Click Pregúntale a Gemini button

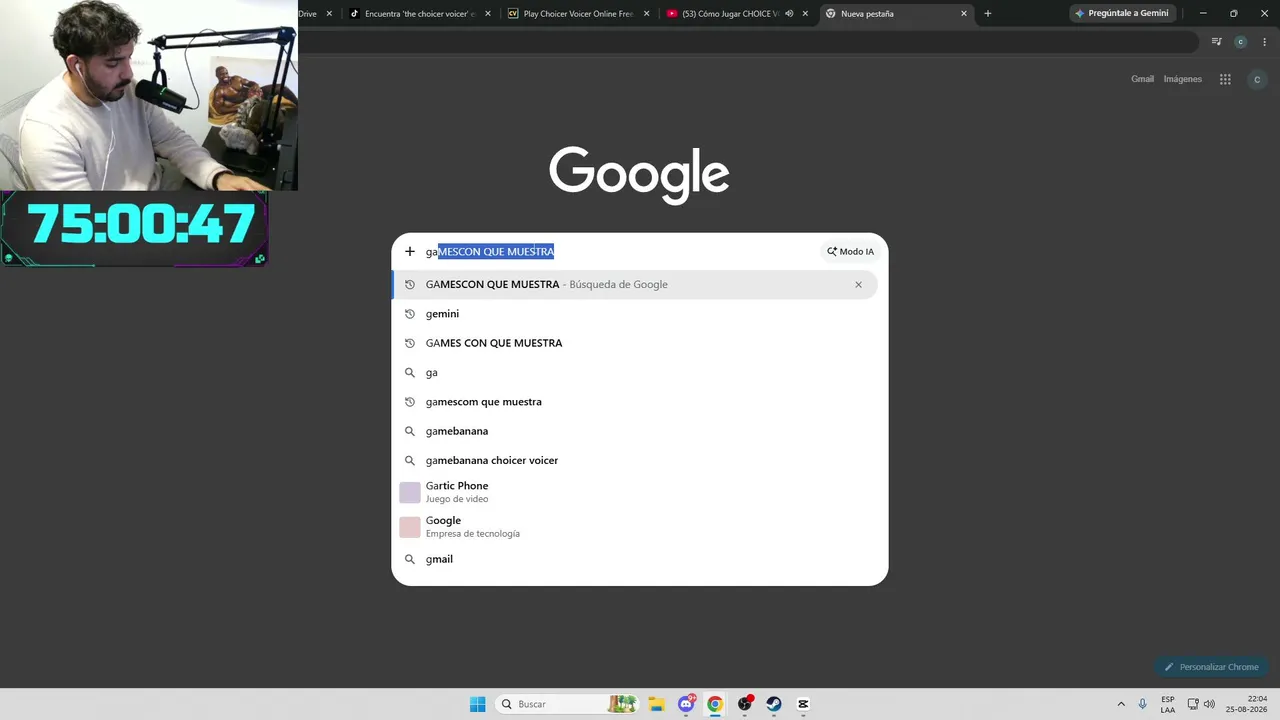[1123, 14]
